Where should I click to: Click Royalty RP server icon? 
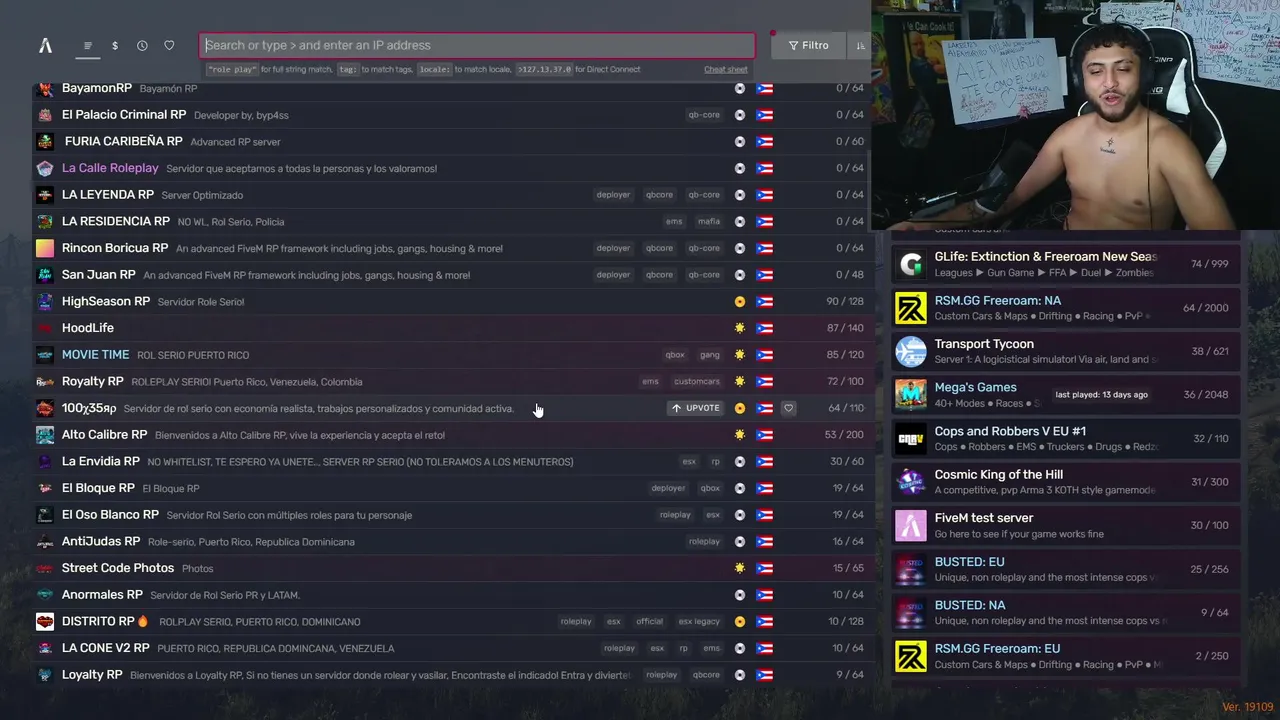45,381
